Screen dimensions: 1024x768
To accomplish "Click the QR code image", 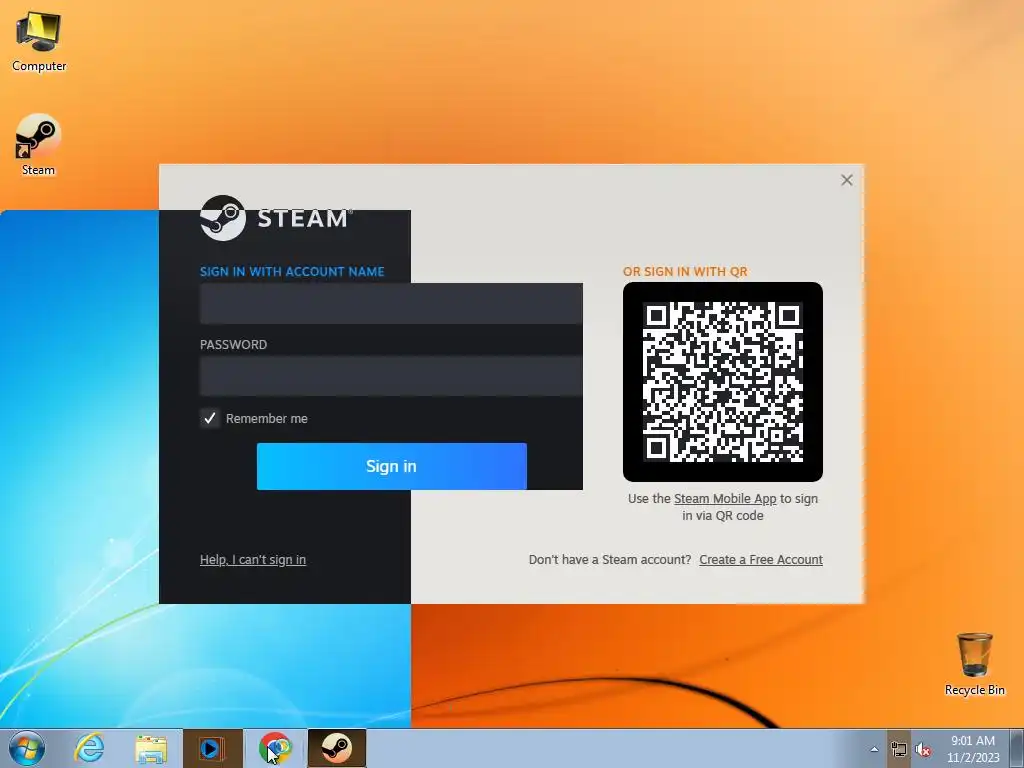I will pyautogui.click(x=723, y=382).
